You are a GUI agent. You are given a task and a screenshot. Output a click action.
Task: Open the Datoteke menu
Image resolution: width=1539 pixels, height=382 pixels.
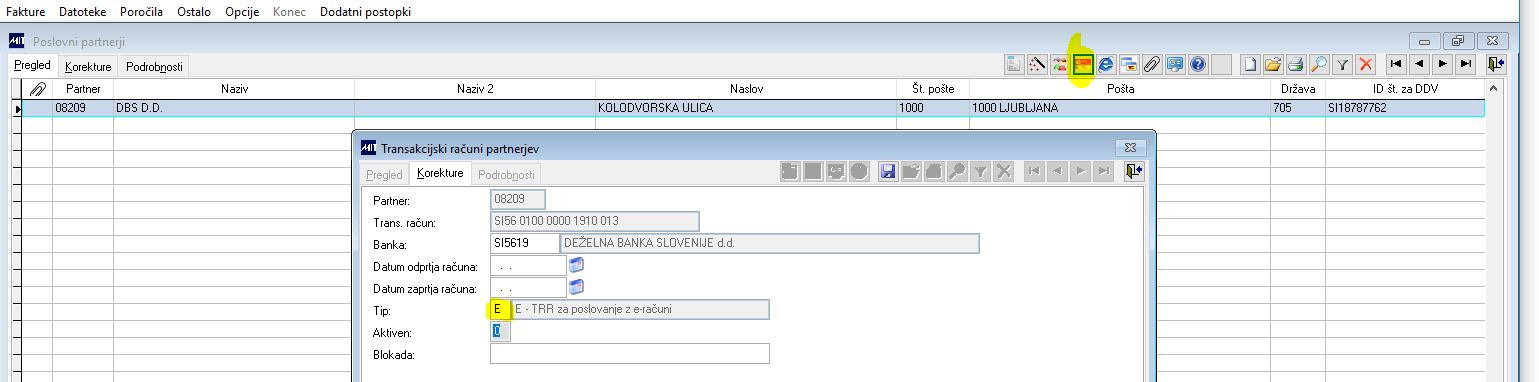(x=82, y=12)
